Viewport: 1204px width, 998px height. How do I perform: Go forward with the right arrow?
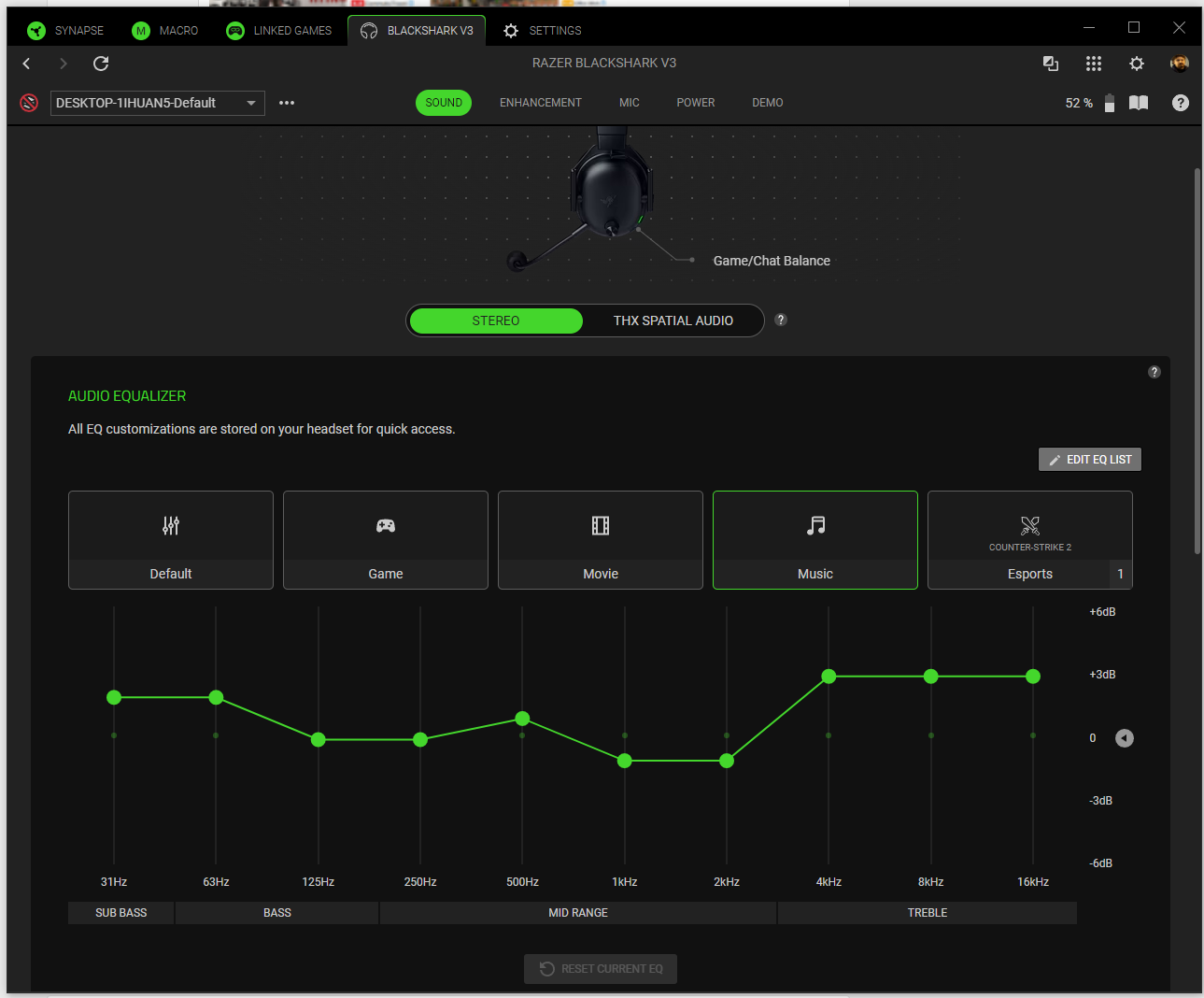[x=64, y=64]
